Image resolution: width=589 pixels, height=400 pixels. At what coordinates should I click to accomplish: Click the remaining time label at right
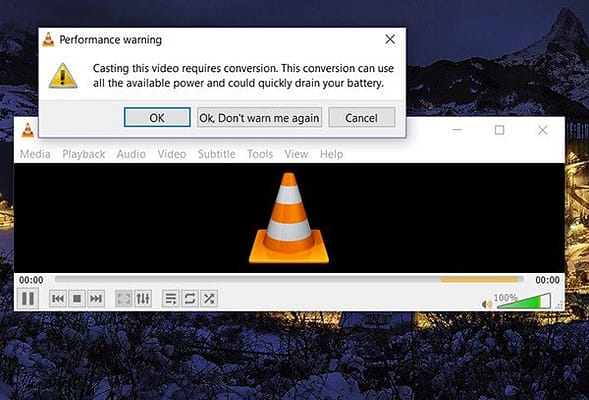coord(547,280)
